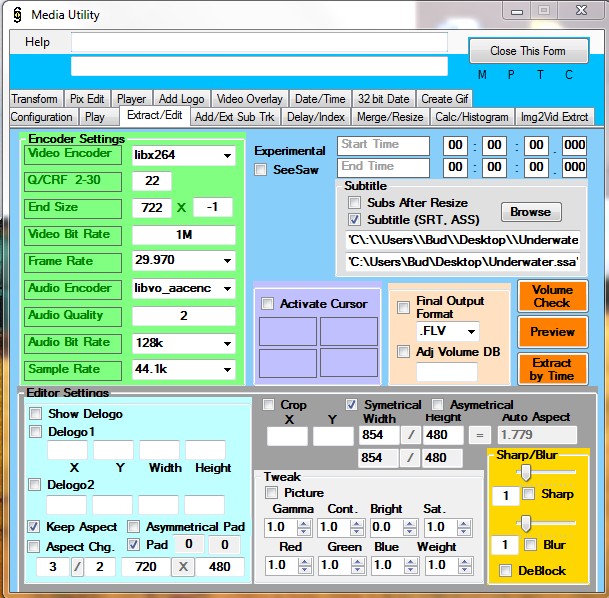This screenshot has height=598, width=609.
Task: Enable the Delogo2 checkbox
Action: [35, 484]
